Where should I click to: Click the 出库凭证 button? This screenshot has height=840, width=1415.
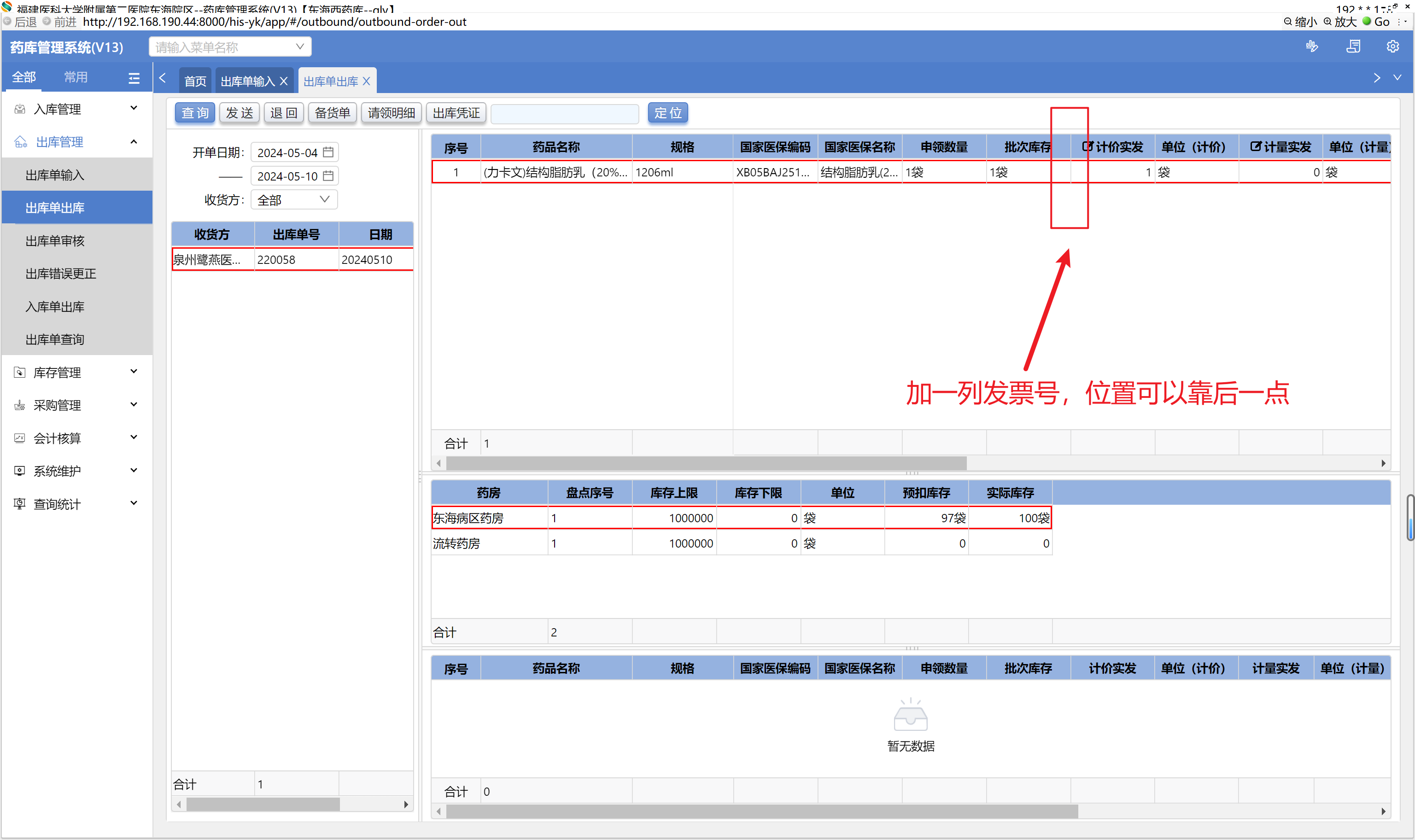(x=456, y=113)
